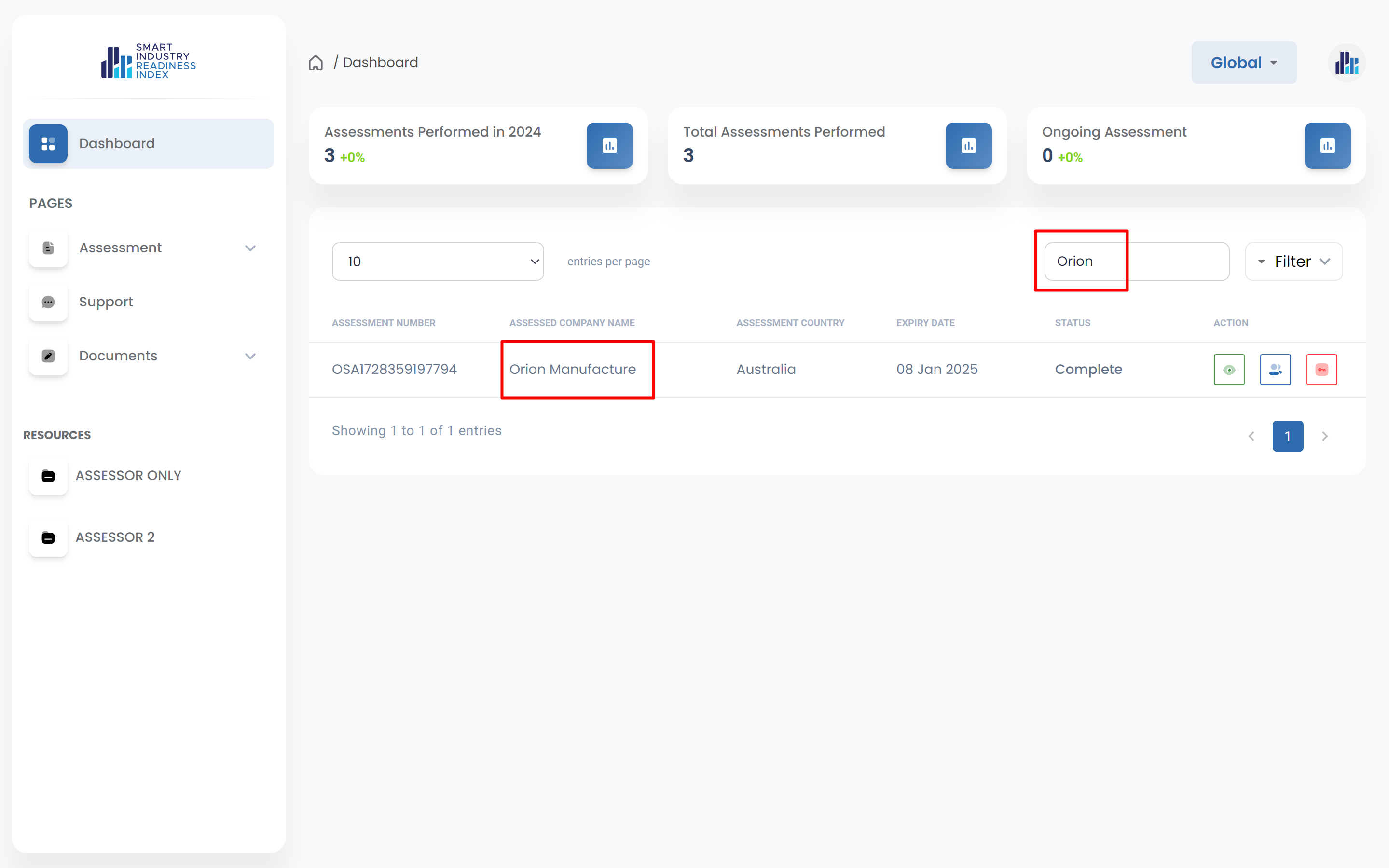Expand the Assessment menu chevron
This screenshot has height=868, width=1389.
click(250, 248)
